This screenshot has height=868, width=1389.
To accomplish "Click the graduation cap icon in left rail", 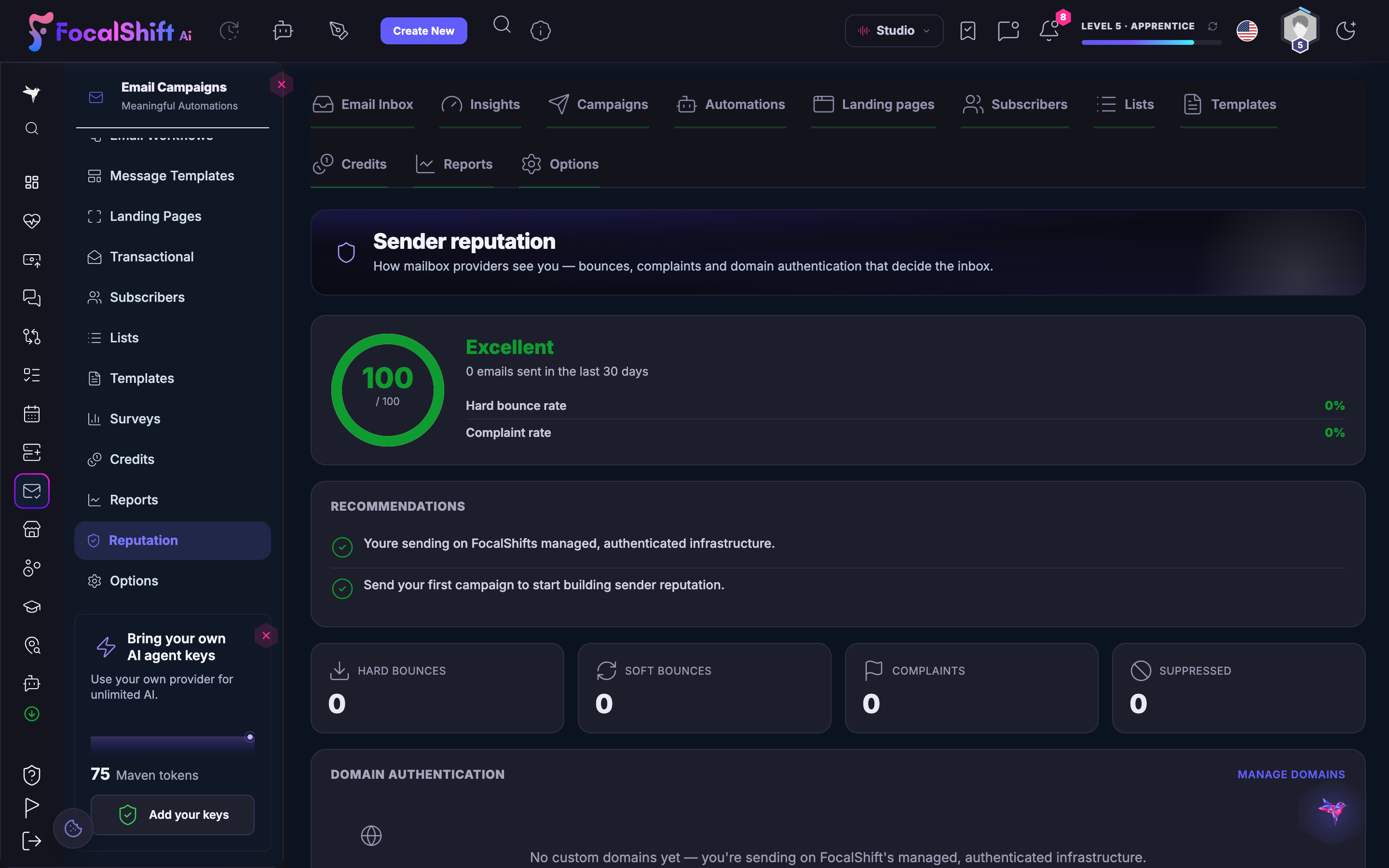I will pyautogui.click(x=31, y=607).
